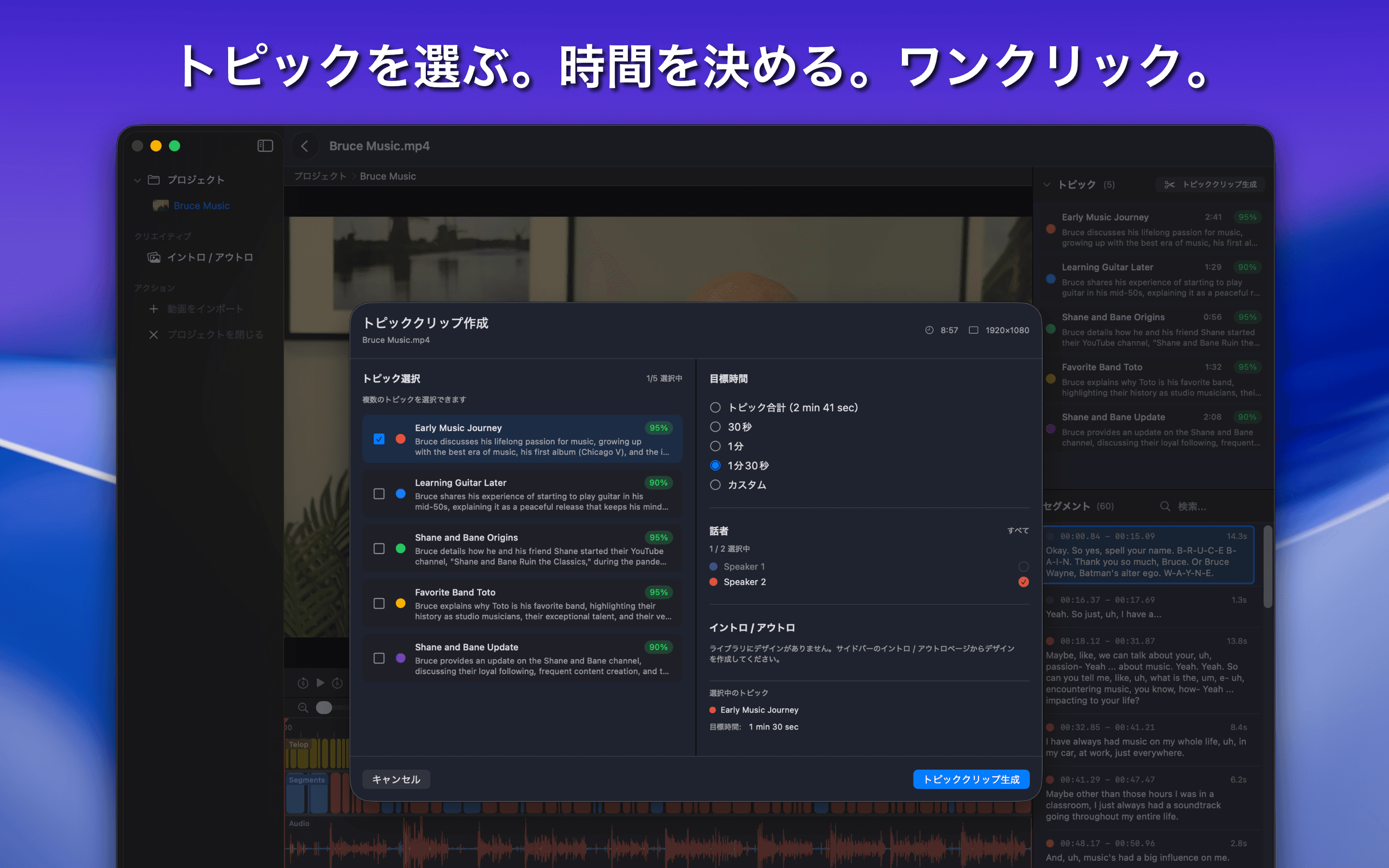Screen dimensions: 1389x868
Task: Open 動画をインポート in the sidebar
Action: 205,309
